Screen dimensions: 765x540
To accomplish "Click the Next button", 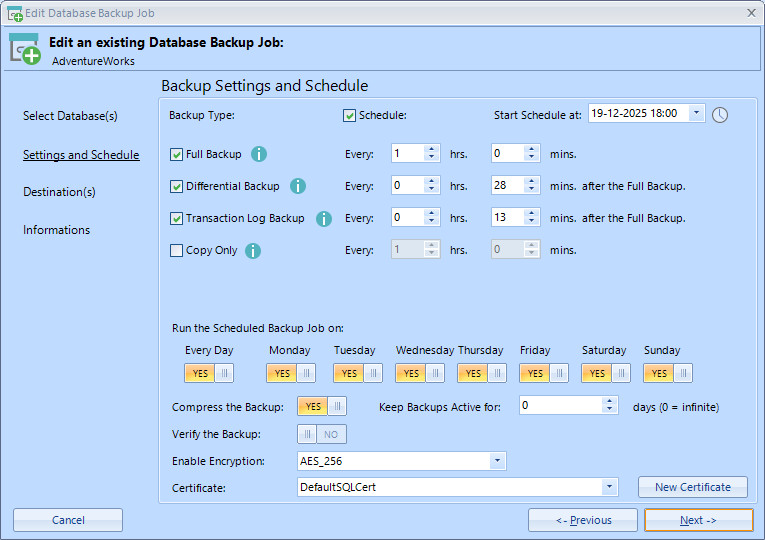I will click(699, 520).
